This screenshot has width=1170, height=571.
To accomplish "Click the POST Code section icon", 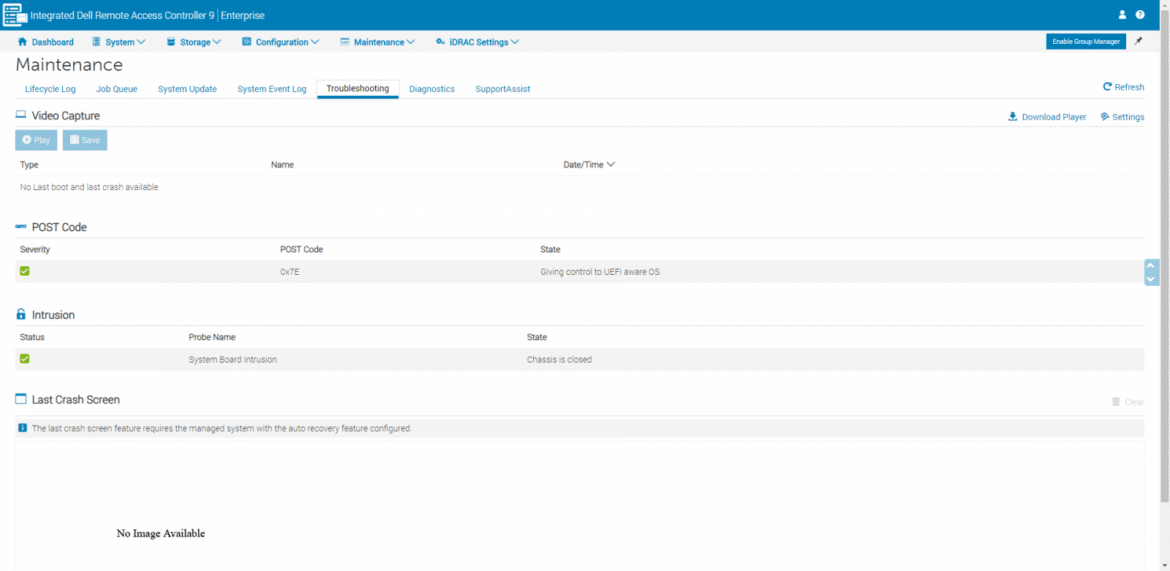I will pyautogui.click(x=21, y=226).
